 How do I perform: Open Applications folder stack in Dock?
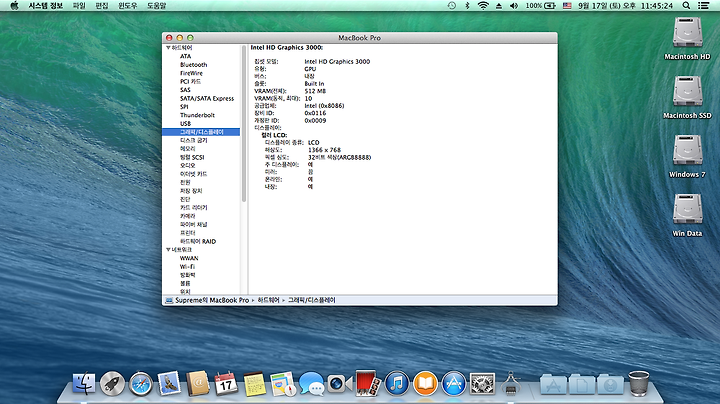tap(553, 385)
